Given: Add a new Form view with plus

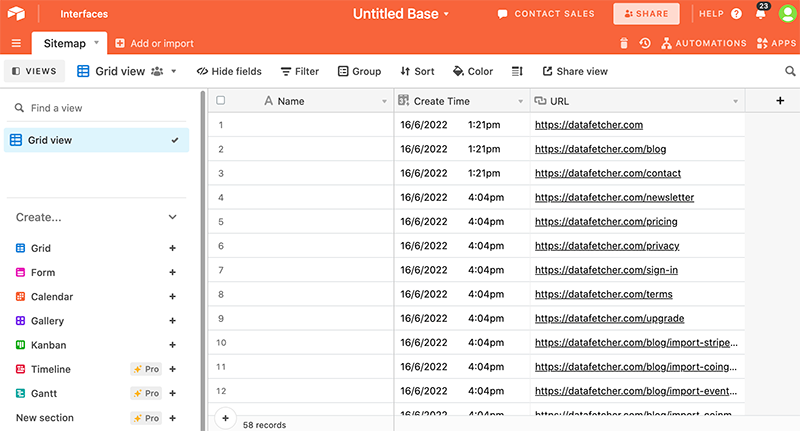Looking at the screenshot, I should [x=172, y=272].
